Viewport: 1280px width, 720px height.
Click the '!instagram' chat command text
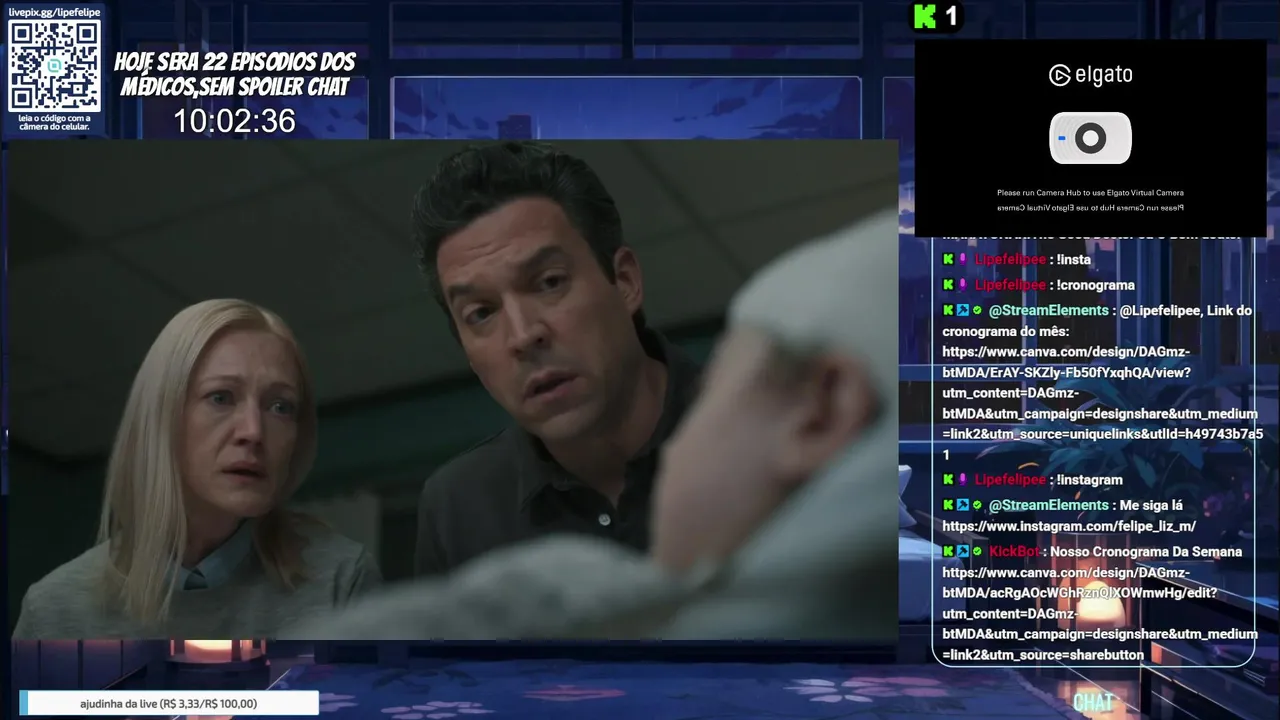tap(1089, 480)
